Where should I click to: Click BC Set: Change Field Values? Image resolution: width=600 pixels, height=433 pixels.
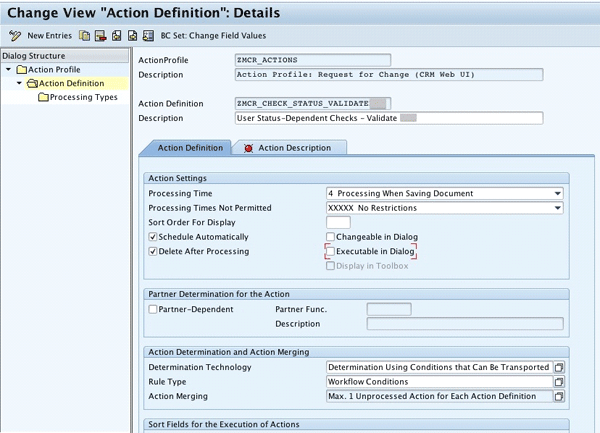click(214, 36)
